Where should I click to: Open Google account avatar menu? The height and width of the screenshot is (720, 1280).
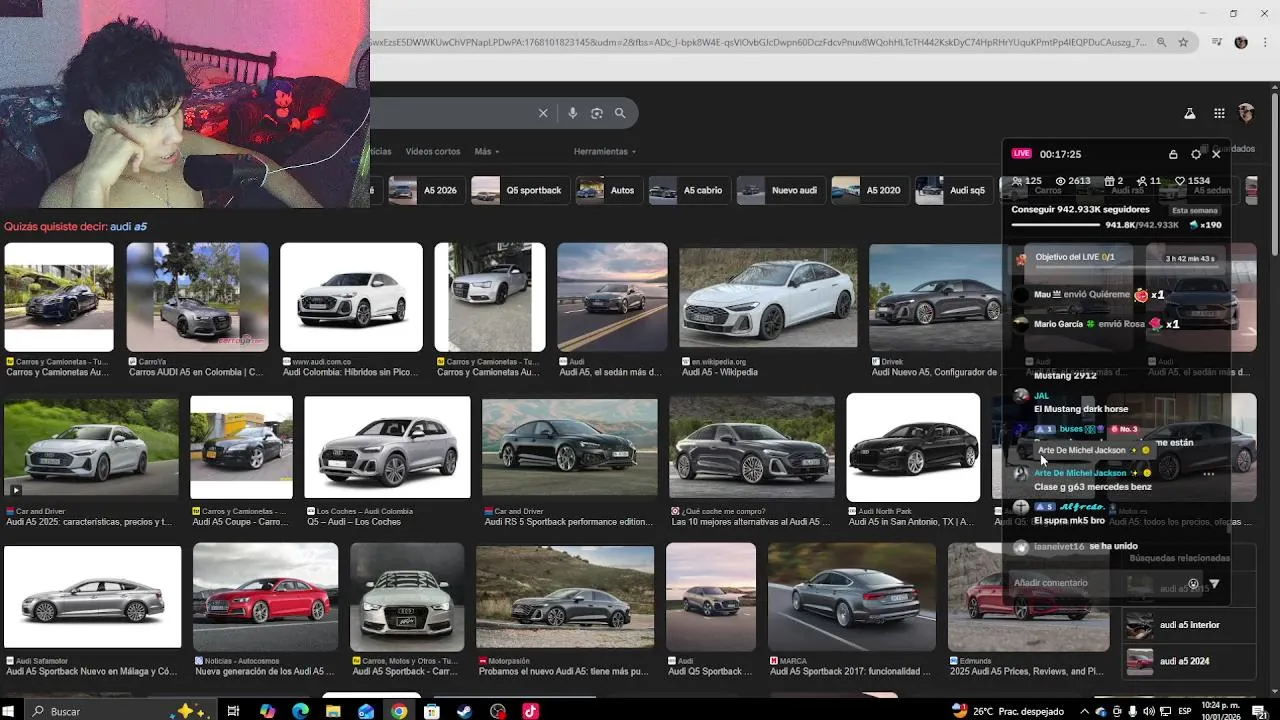pos(1246,113)
